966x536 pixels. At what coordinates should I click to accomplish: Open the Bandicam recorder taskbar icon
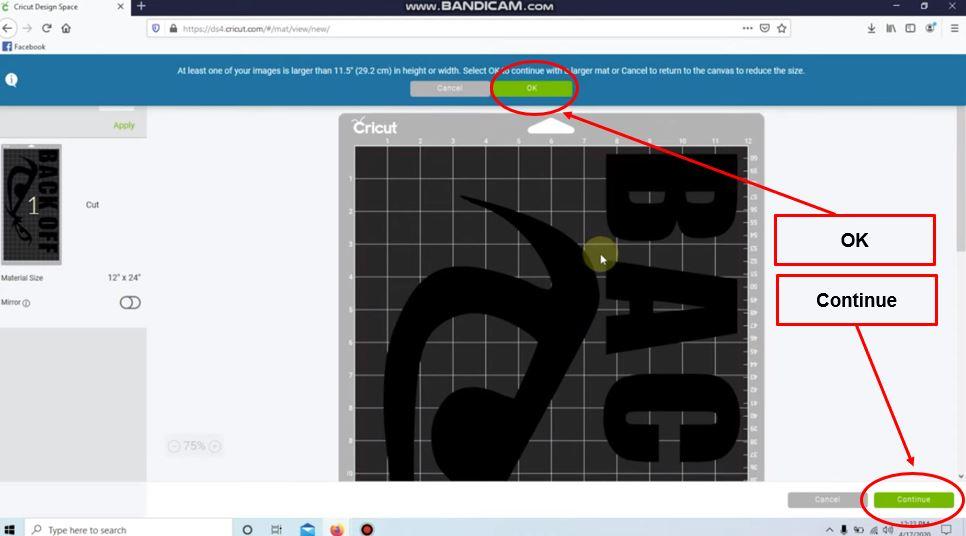367,529
